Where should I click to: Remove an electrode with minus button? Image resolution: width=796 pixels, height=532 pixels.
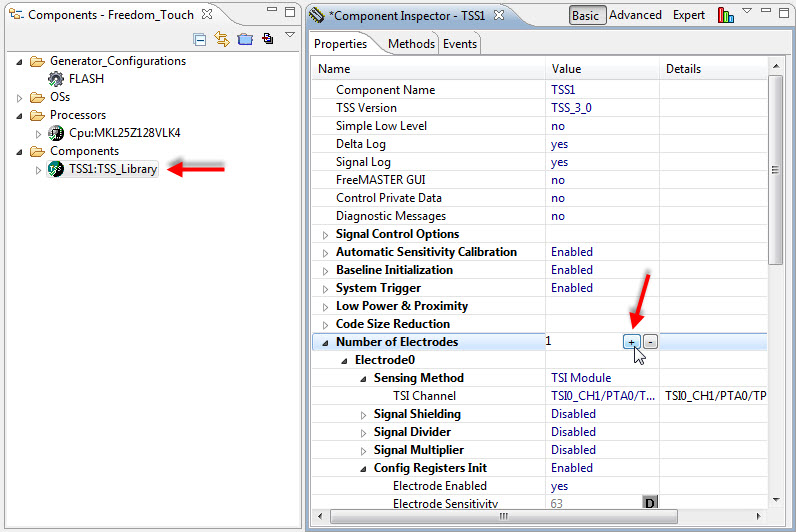point(650,342)
